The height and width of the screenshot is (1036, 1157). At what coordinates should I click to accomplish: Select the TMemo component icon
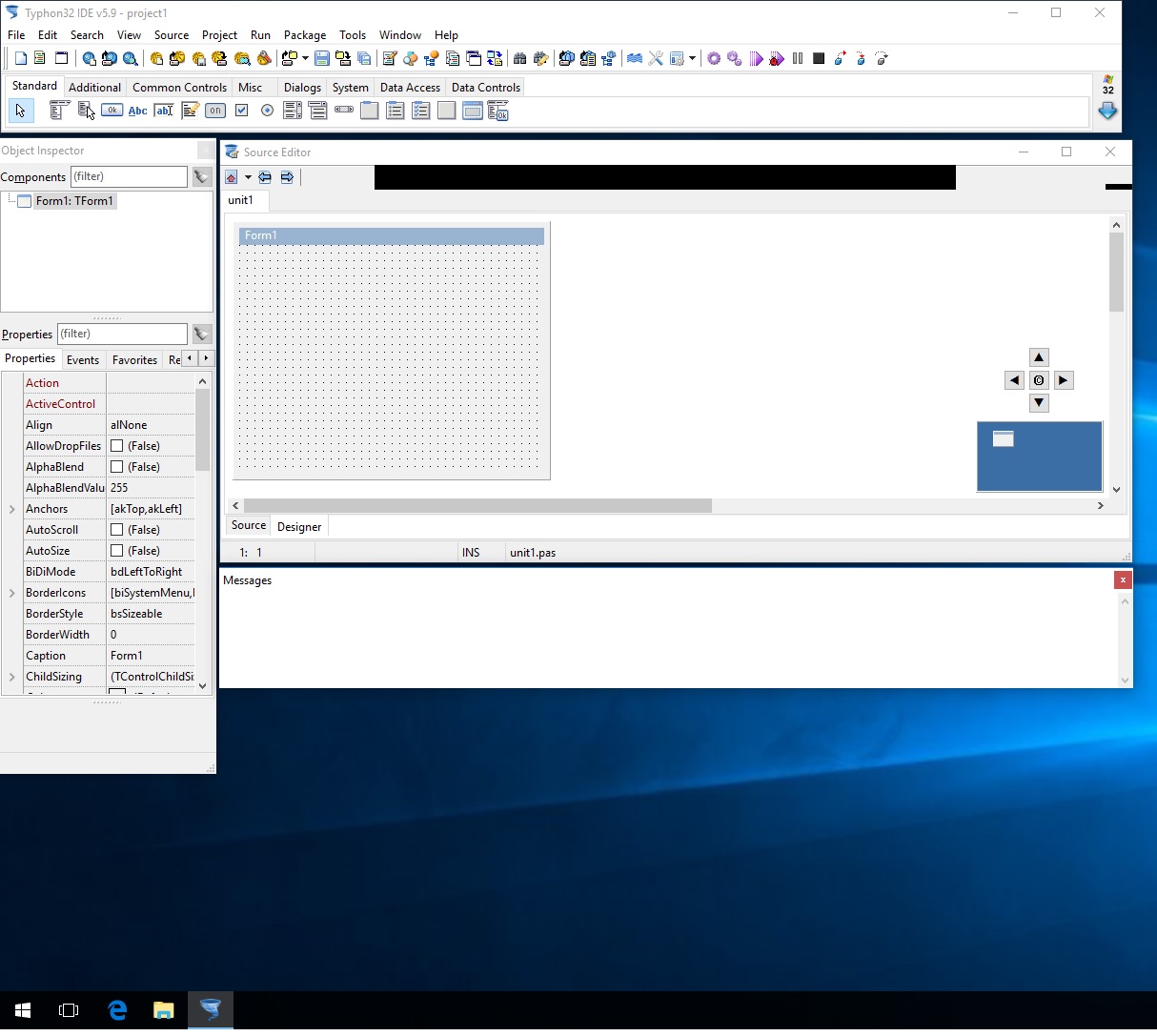[x=190, y=111]
